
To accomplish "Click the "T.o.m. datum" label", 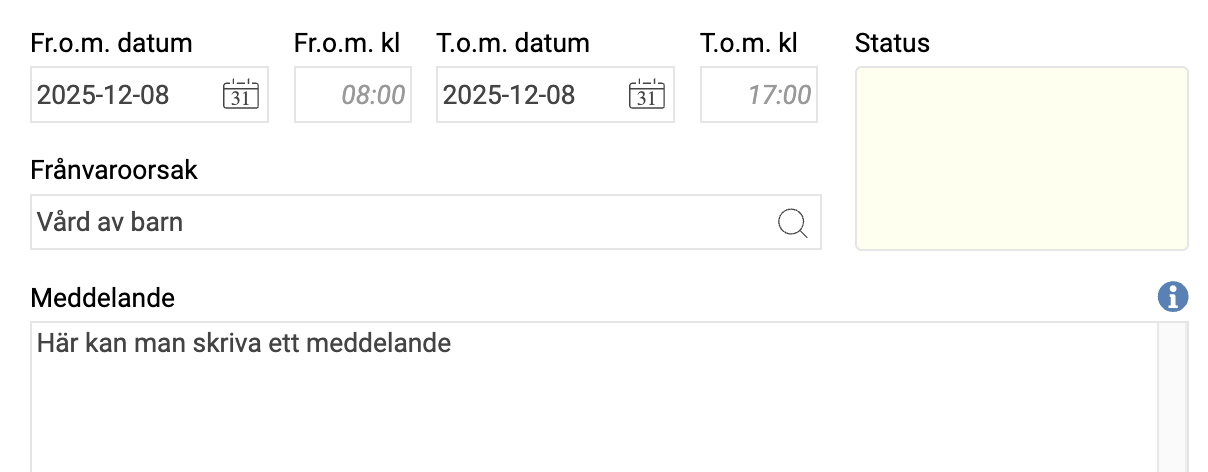I will 513,44.
